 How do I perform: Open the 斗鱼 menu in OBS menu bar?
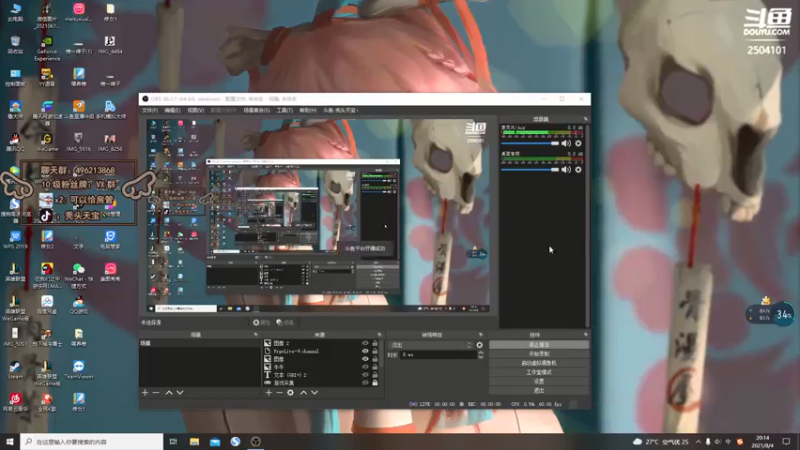pos(340,110)
